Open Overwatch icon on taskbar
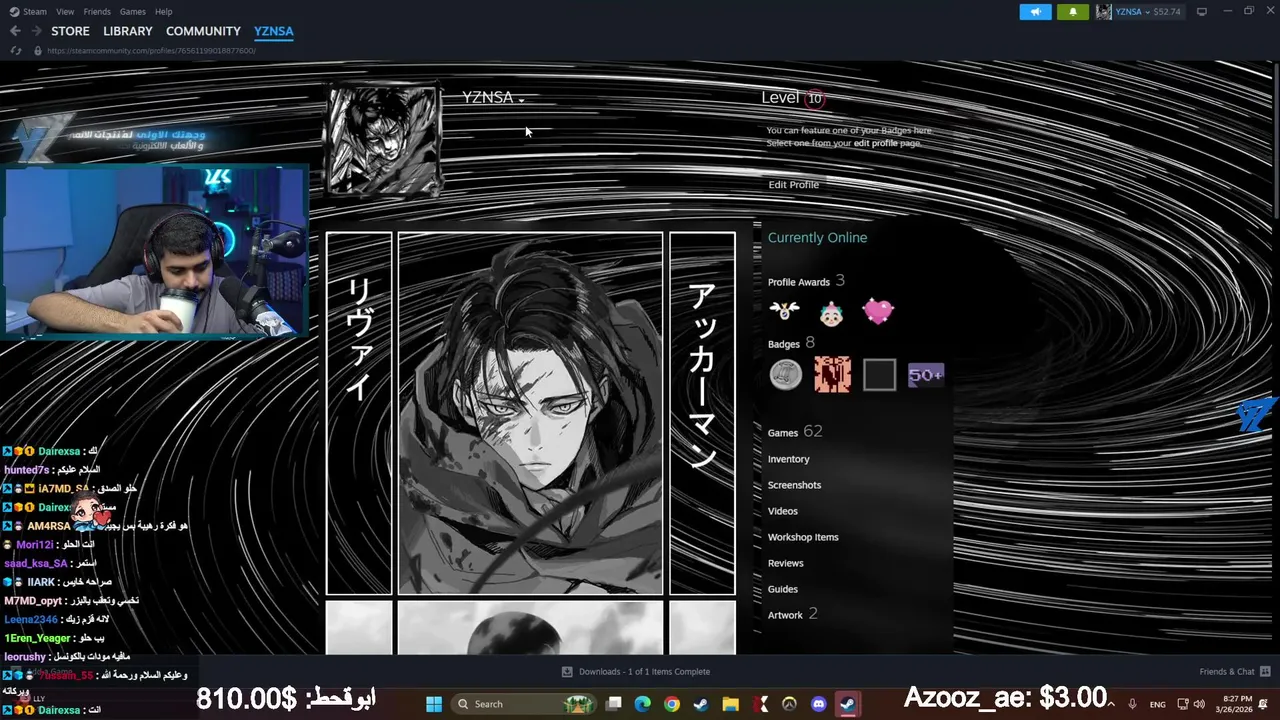This screenshot has height=720, width=1280. (789, 704)
